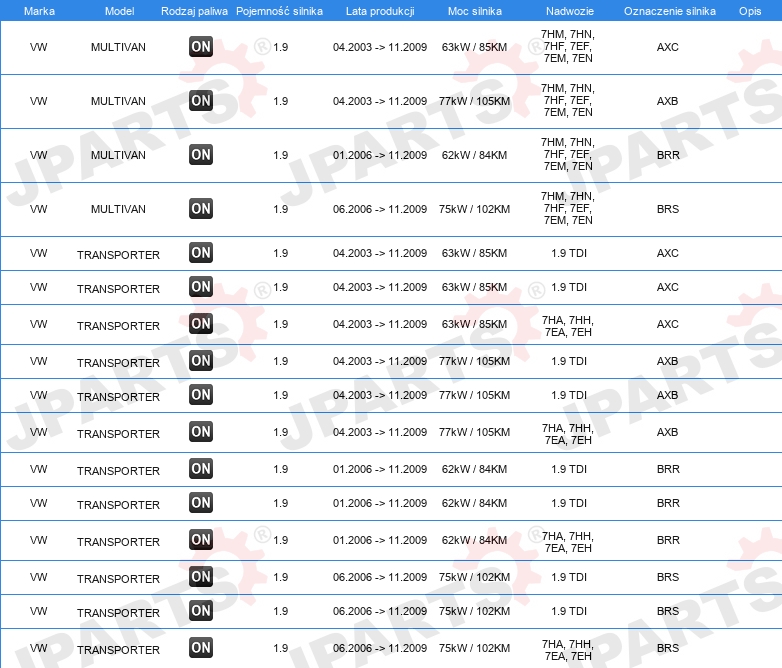782x668 pixels.
Task: Click the Opis column header
Action: click(x=750, y=11)
